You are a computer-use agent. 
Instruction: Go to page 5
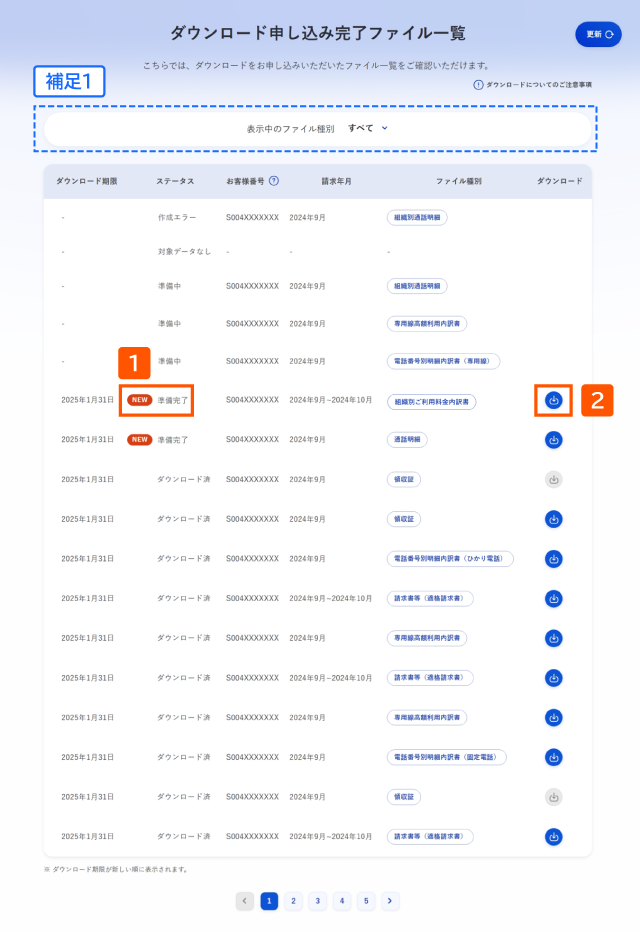coord(366,901)
